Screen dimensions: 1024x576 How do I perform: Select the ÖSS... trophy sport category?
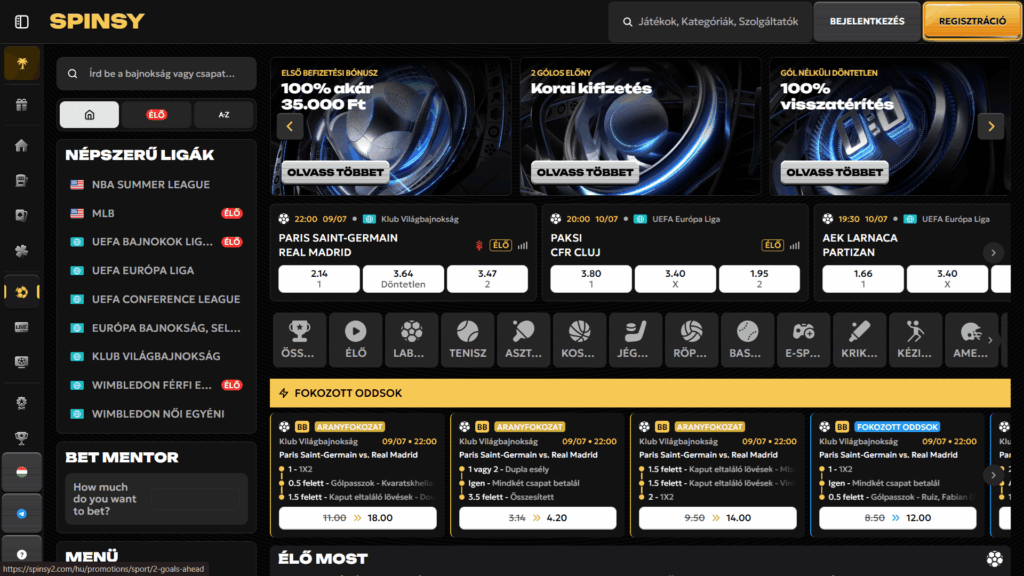click(x=299, y=340)
